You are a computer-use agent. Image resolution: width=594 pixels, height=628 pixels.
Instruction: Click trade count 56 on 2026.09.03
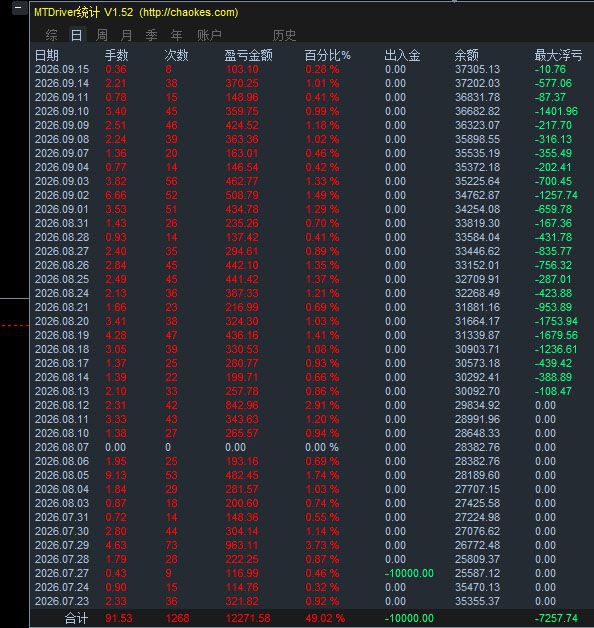click(171, 181)
